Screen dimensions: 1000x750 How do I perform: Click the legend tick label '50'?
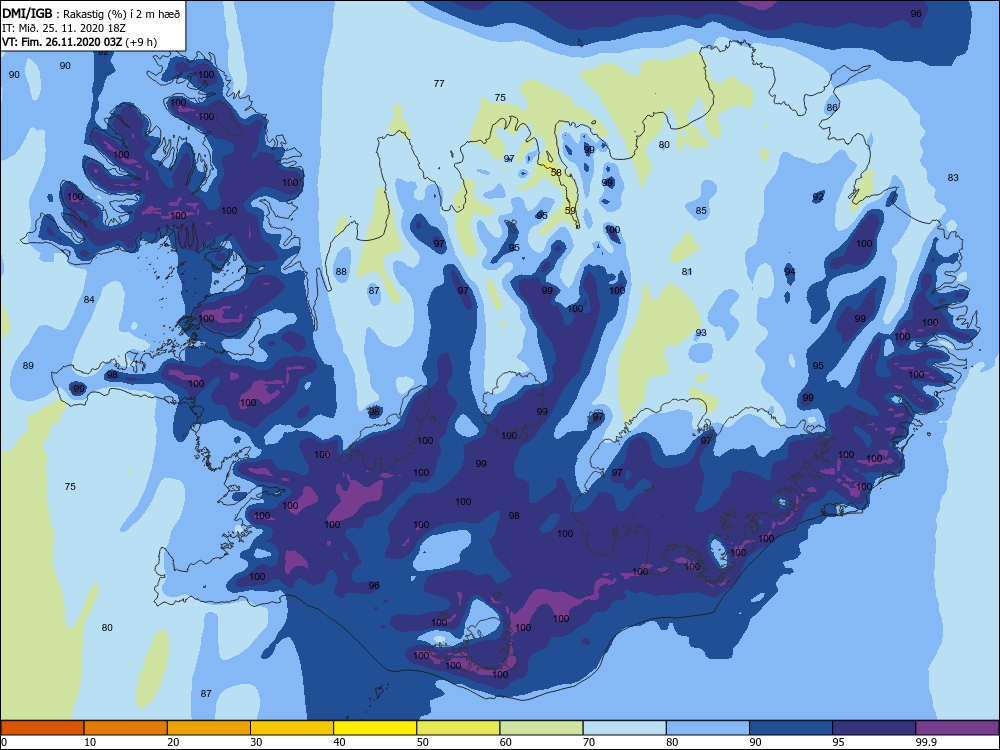423,742
